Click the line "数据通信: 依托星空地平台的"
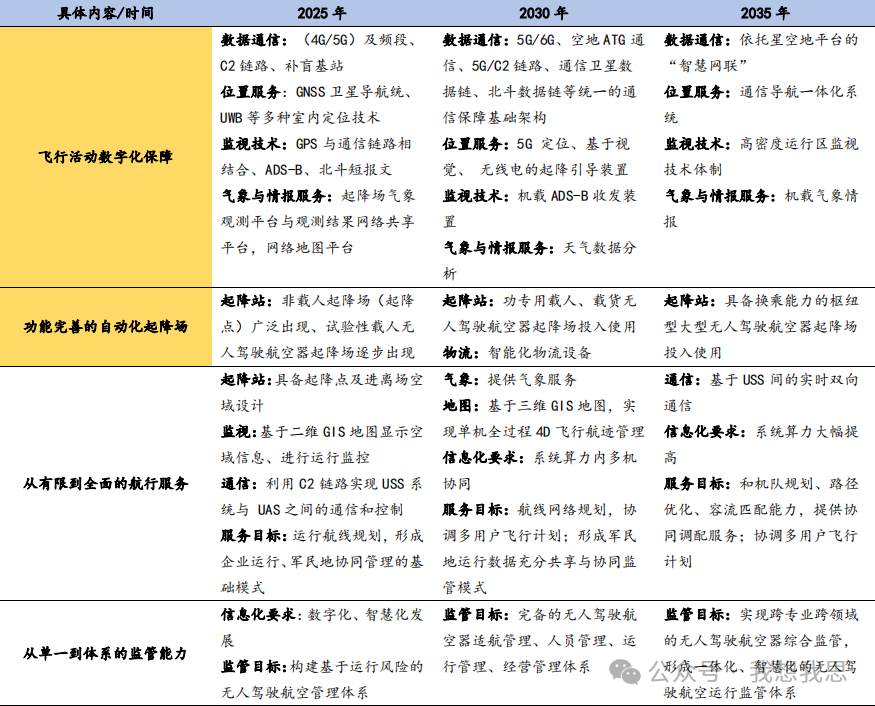This screenshot has width=875, height=706. [761, 40]
